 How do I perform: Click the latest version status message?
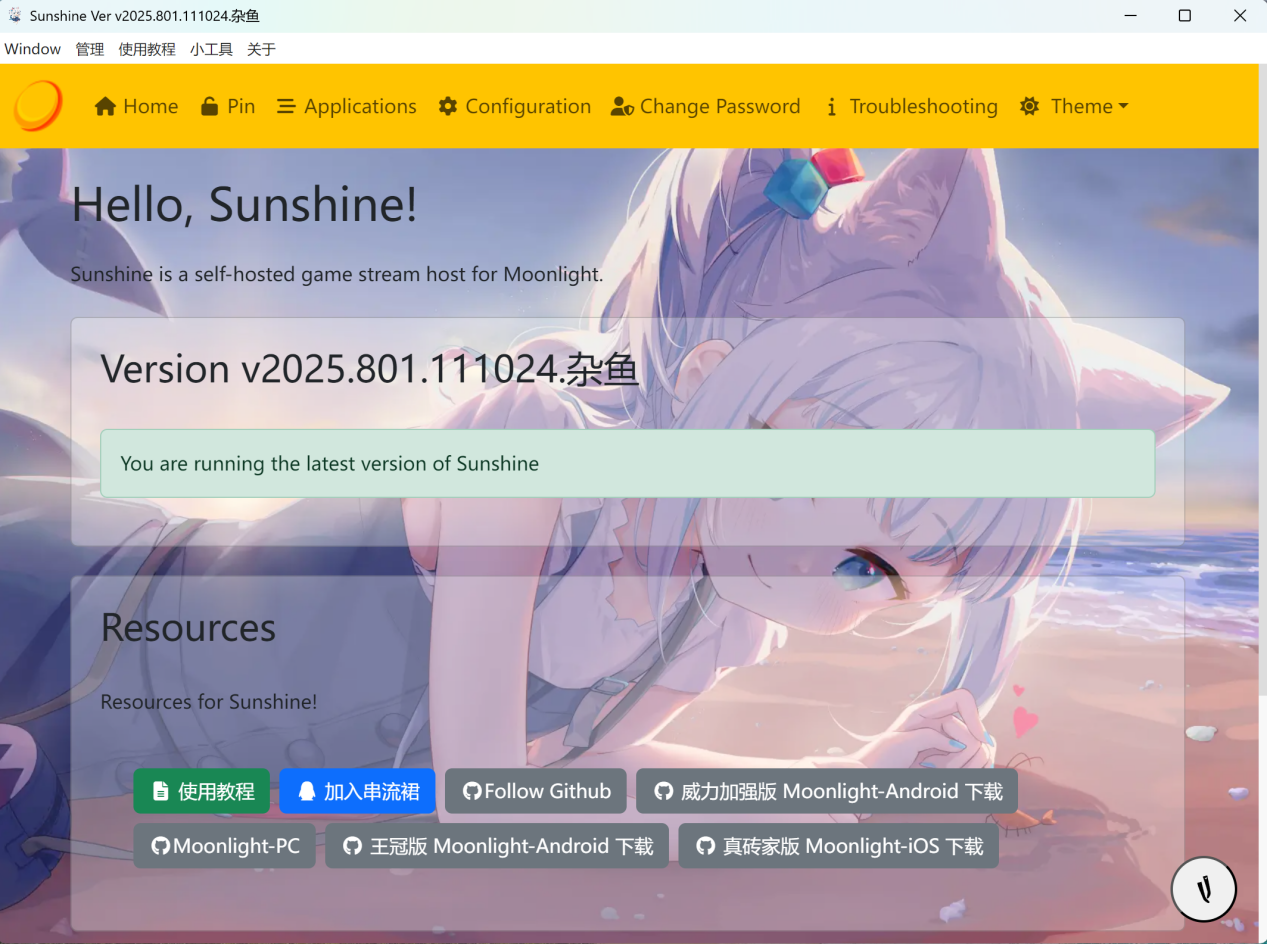627,464
